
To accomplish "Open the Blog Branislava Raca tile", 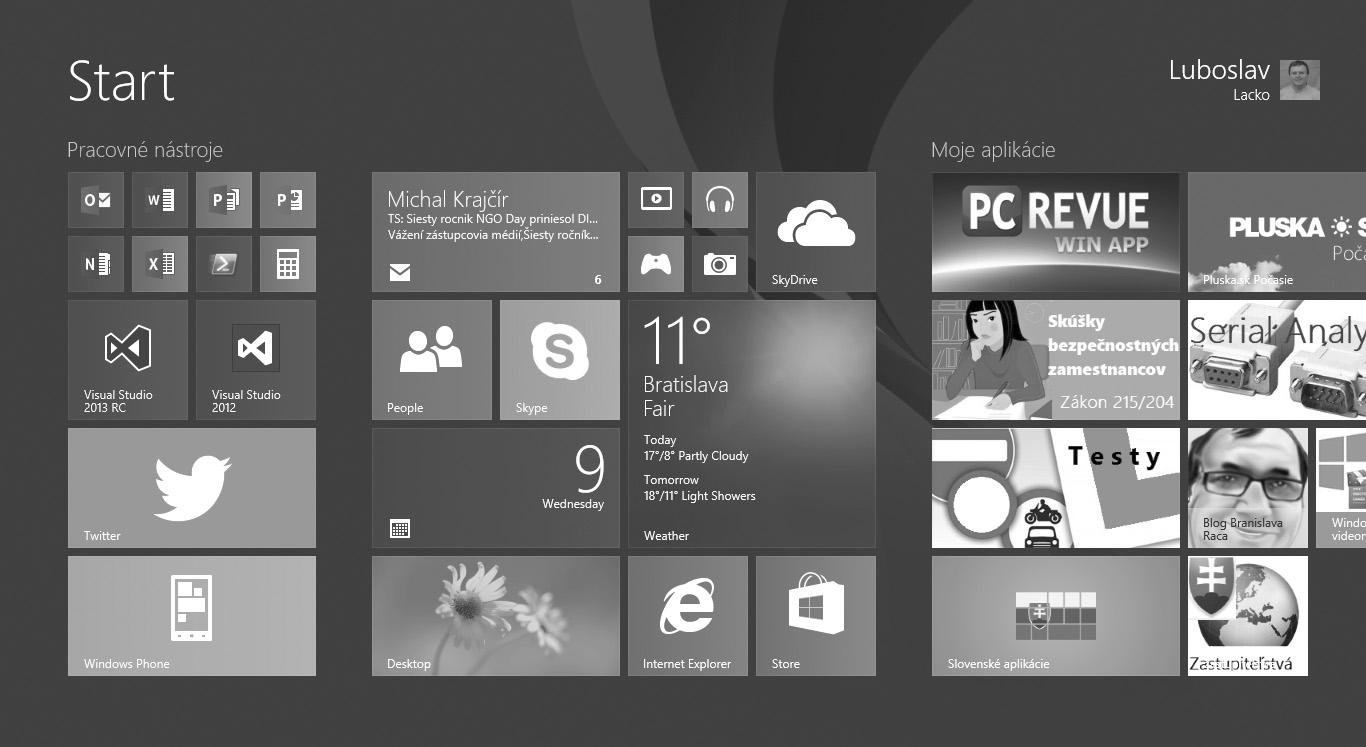I will coord(1248,488).
